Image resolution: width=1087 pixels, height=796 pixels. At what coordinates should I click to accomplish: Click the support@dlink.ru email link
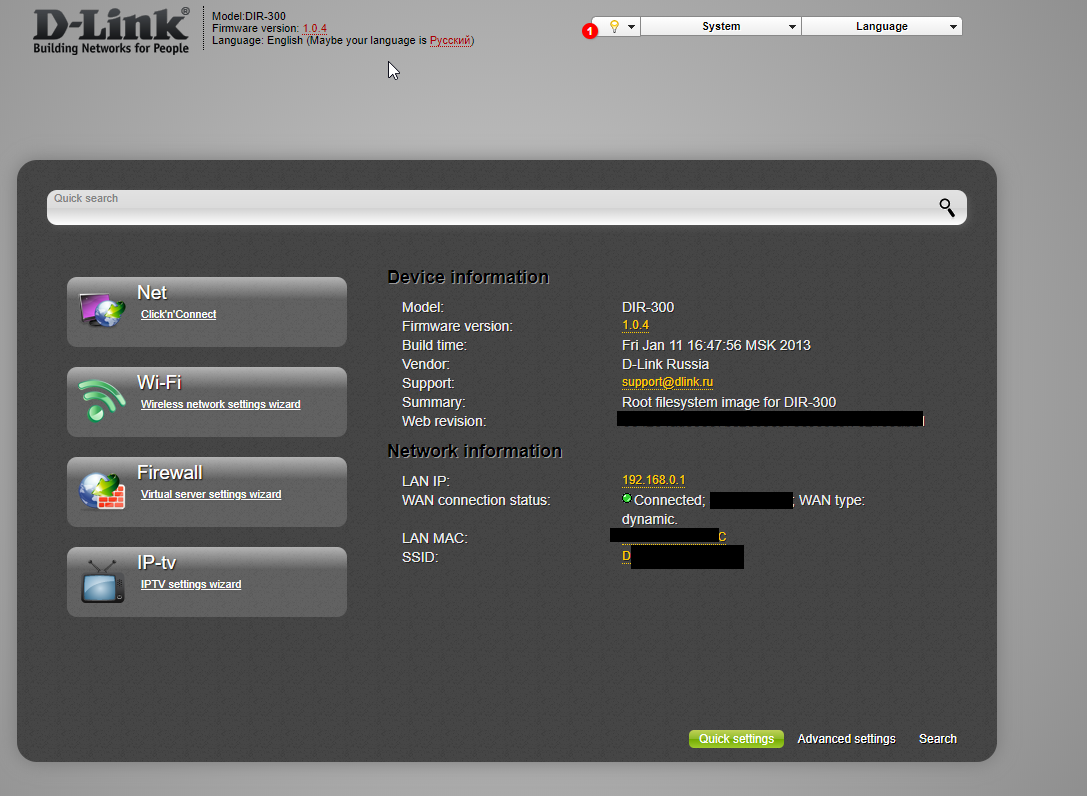tap(667, 382)
